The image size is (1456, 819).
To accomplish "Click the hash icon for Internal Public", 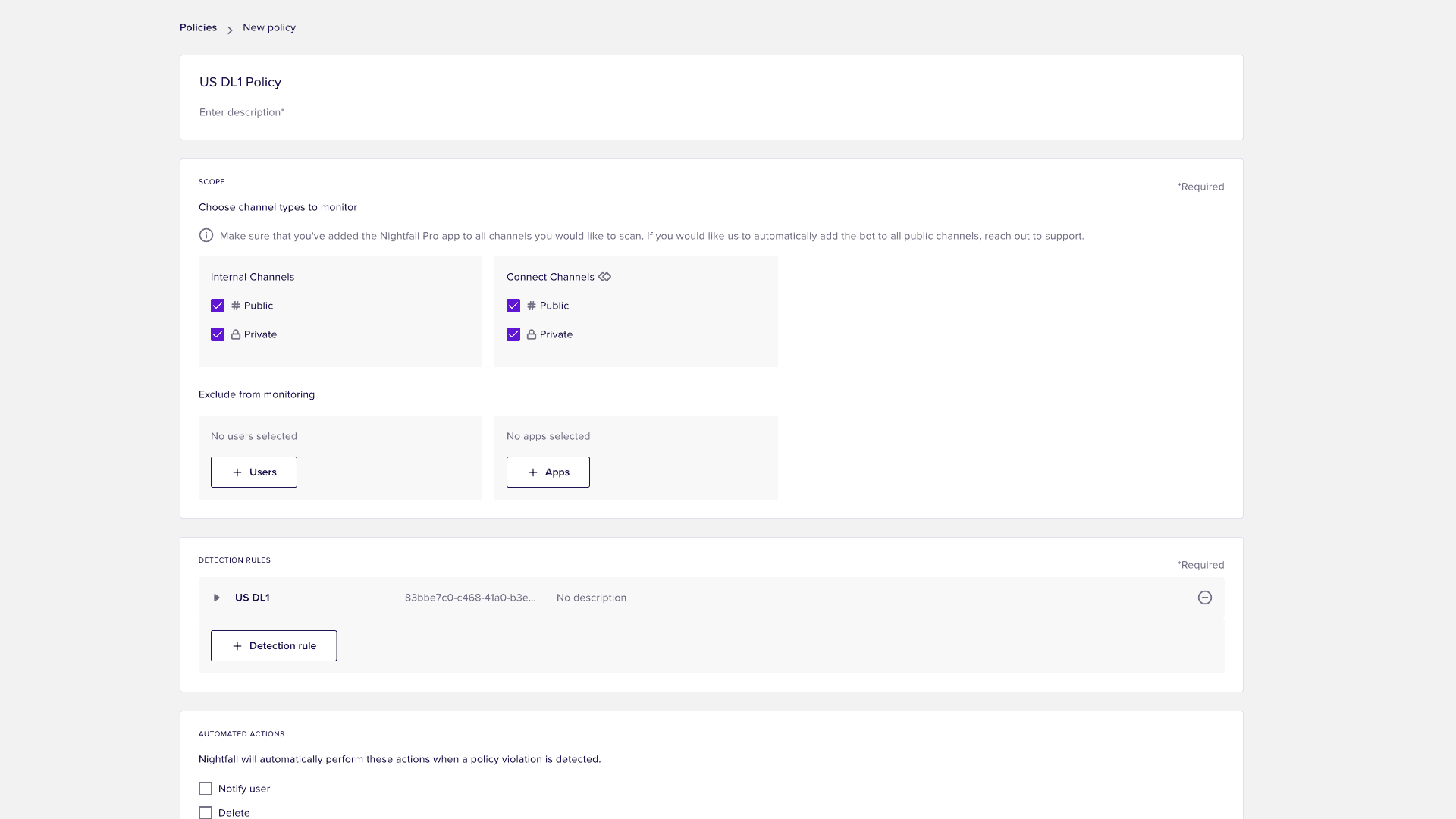I will [236, 306].
